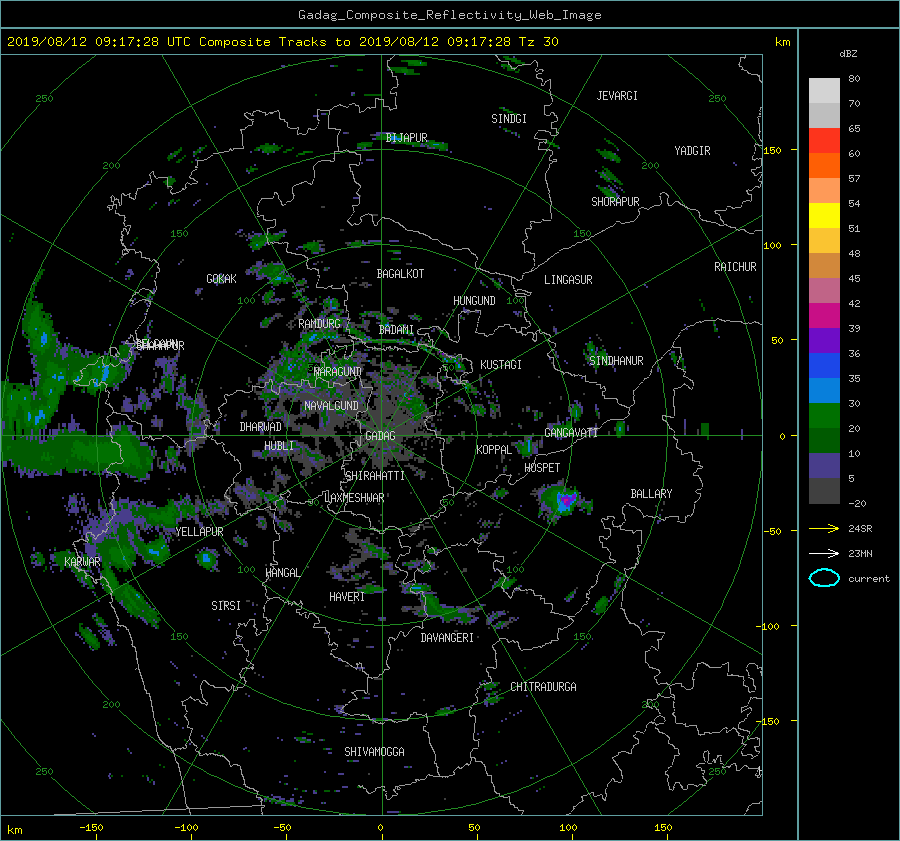Viewport: 900px width, 841px height.
Task: Click the 100 bottom-axis tick label
Action: pos(568,828)
